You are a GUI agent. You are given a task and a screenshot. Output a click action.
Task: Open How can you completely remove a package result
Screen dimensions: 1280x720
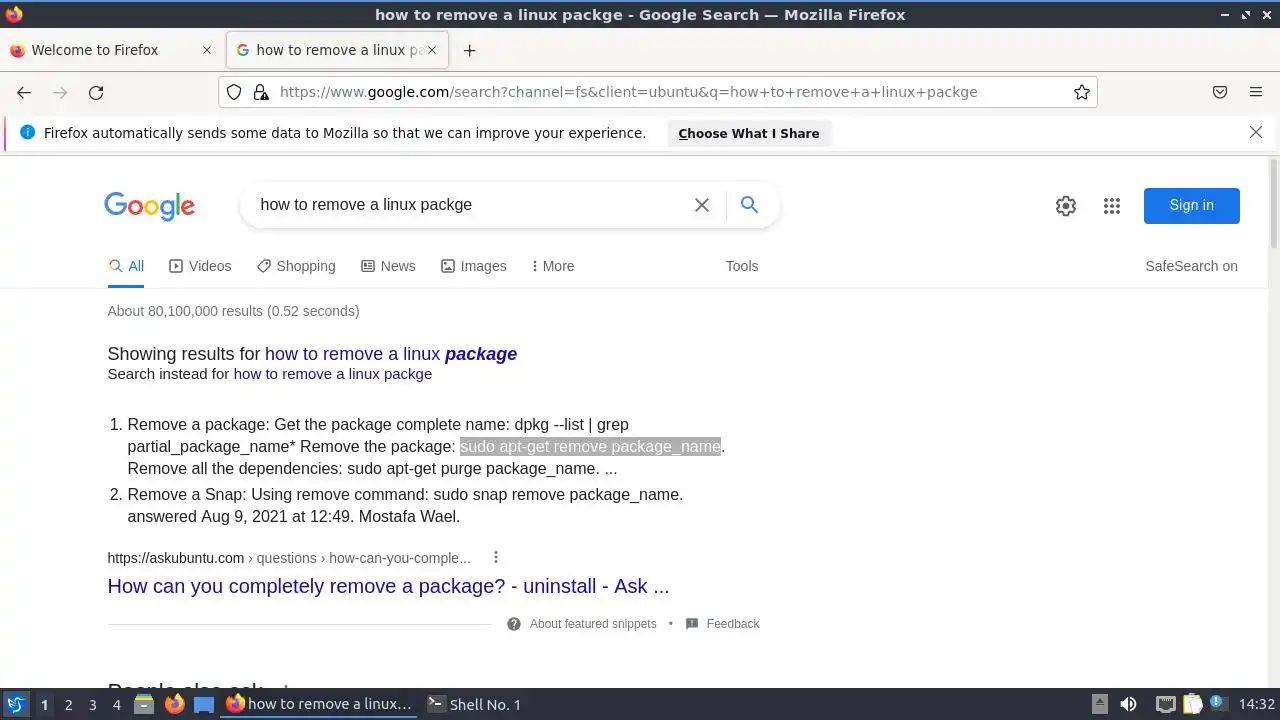pyautogui.click(x=388, y=586)
